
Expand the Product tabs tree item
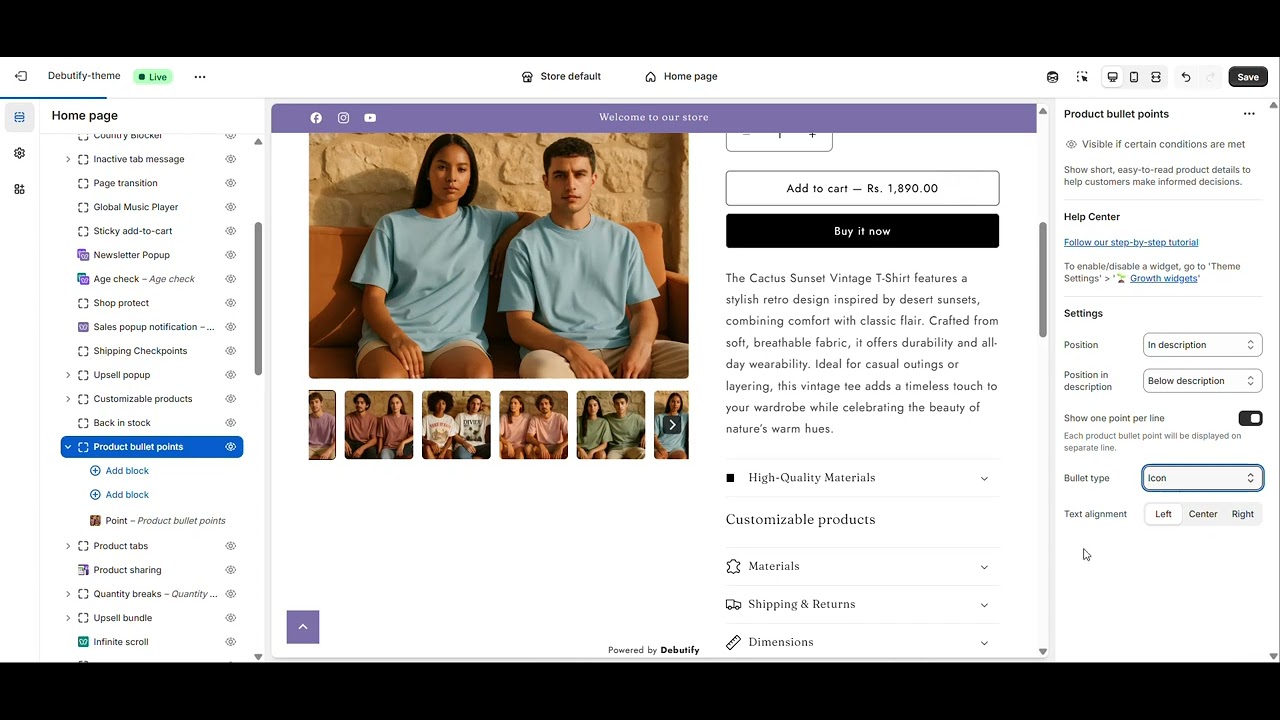pyautogui.click(x=68, y=546)
